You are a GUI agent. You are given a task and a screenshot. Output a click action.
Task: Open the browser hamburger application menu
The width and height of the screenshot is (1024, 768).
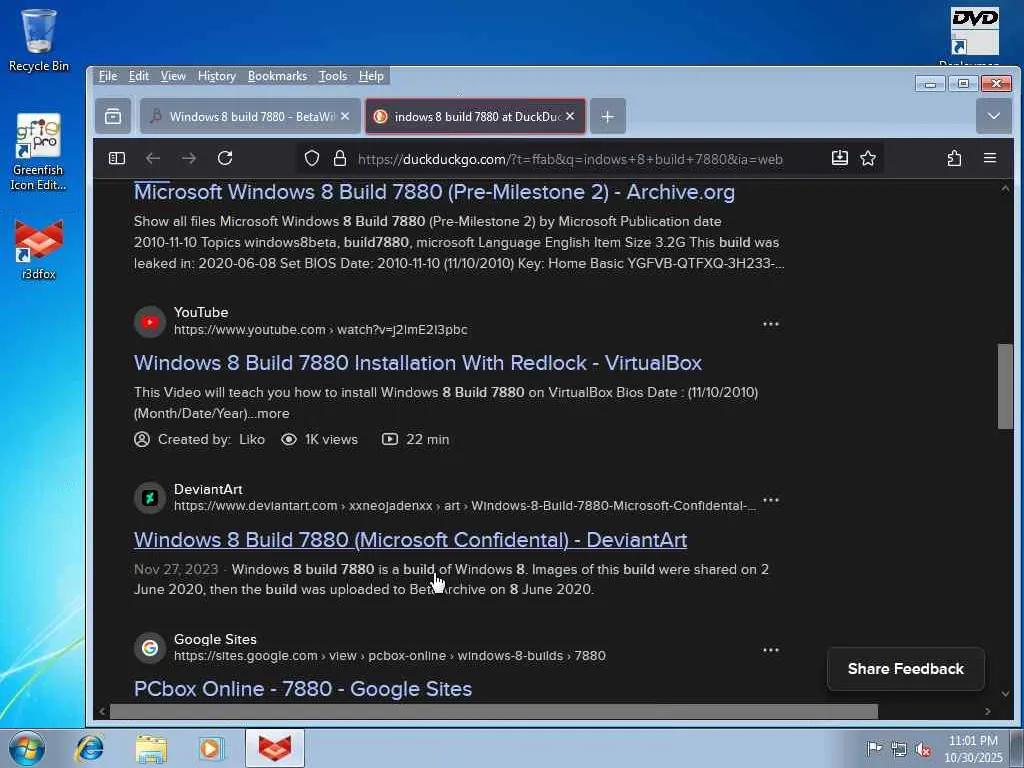coord(990,158)
